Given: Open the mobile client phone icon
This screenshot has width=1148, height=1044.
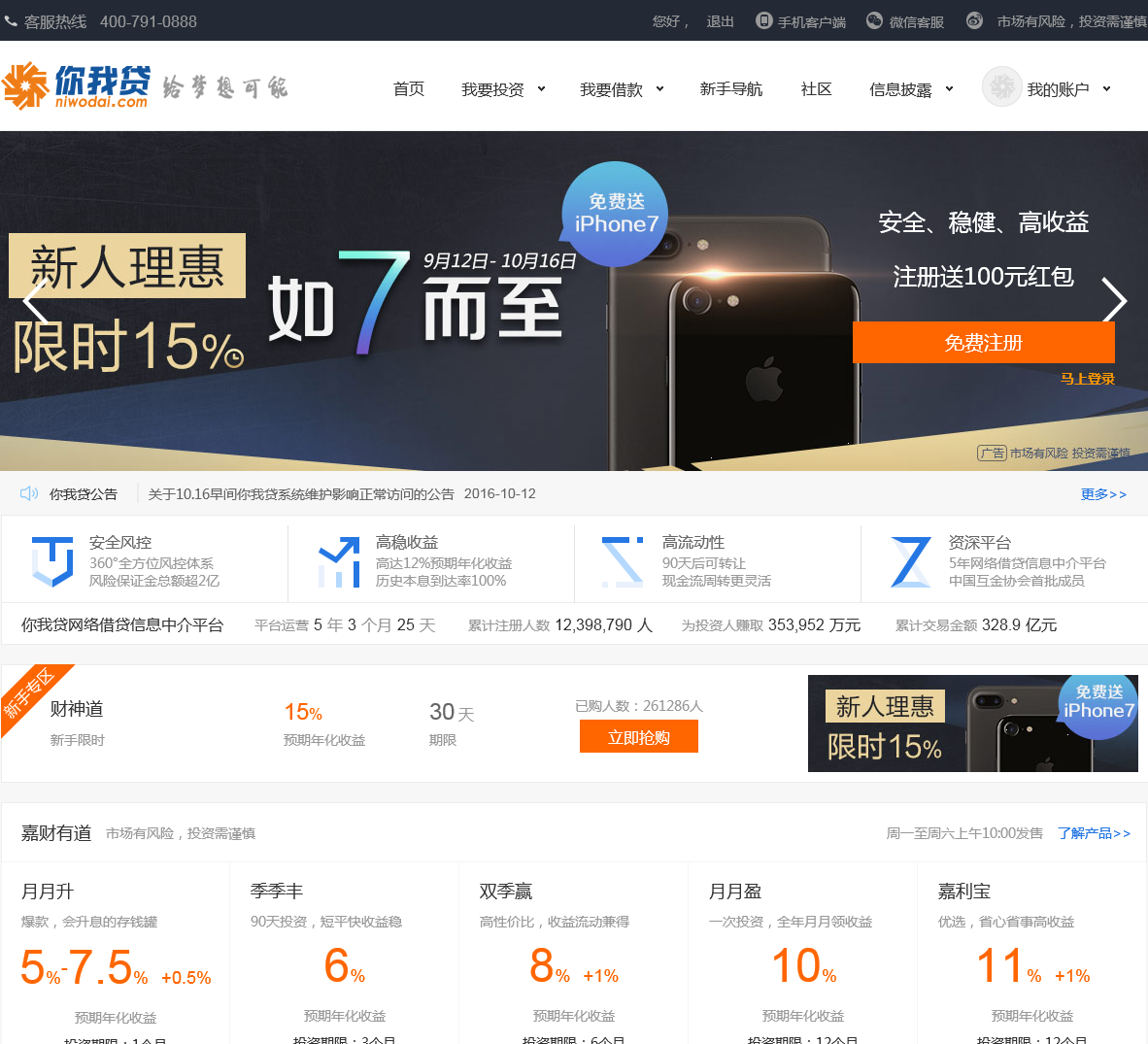Looking at the screenshot, I should click(x=763, y=20).
